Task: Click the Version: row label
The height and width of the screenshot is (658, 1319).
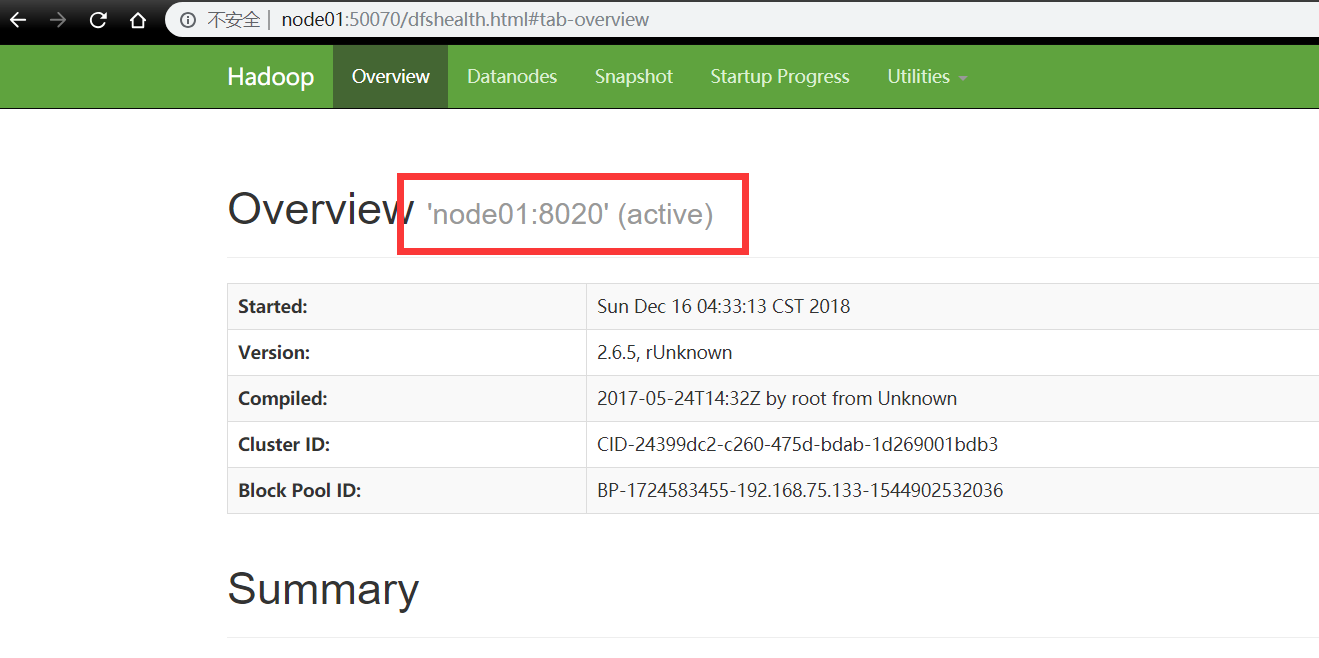Action: [274, 353]
